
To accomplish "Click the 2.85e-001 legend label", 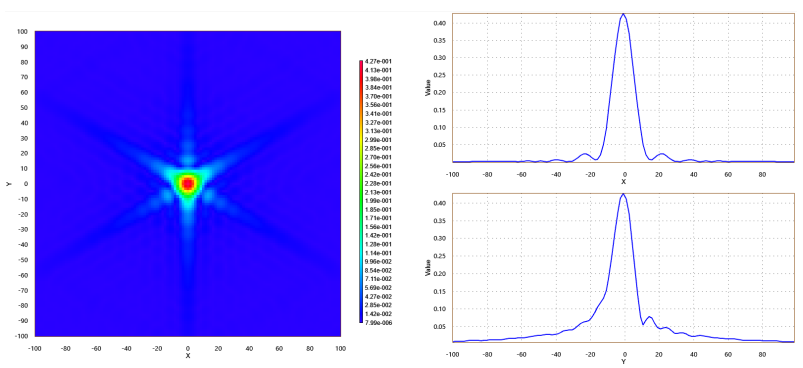I will tap(378, 148).
